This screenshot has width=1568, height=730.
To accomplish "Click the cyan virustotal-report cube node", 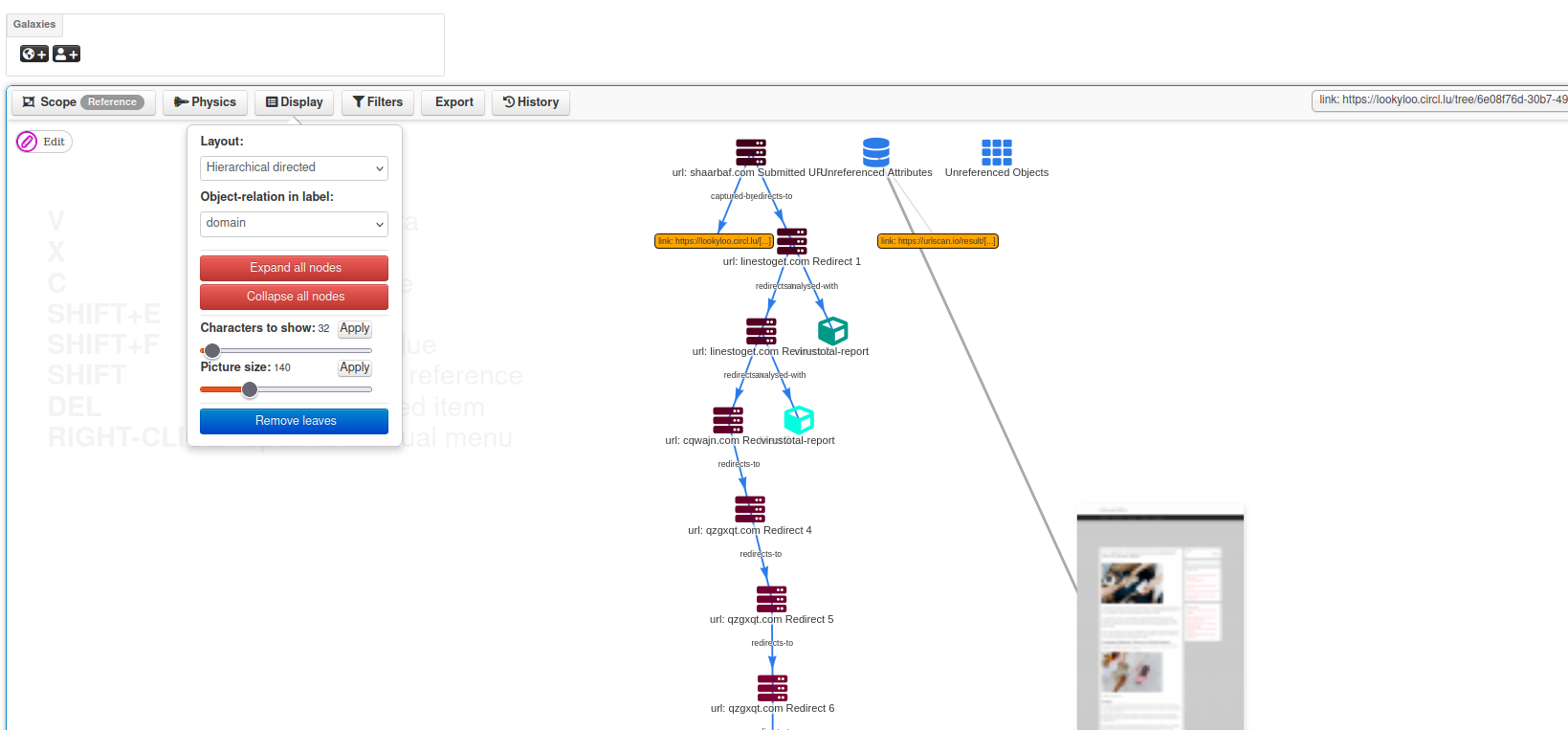I will click(799, 420).
